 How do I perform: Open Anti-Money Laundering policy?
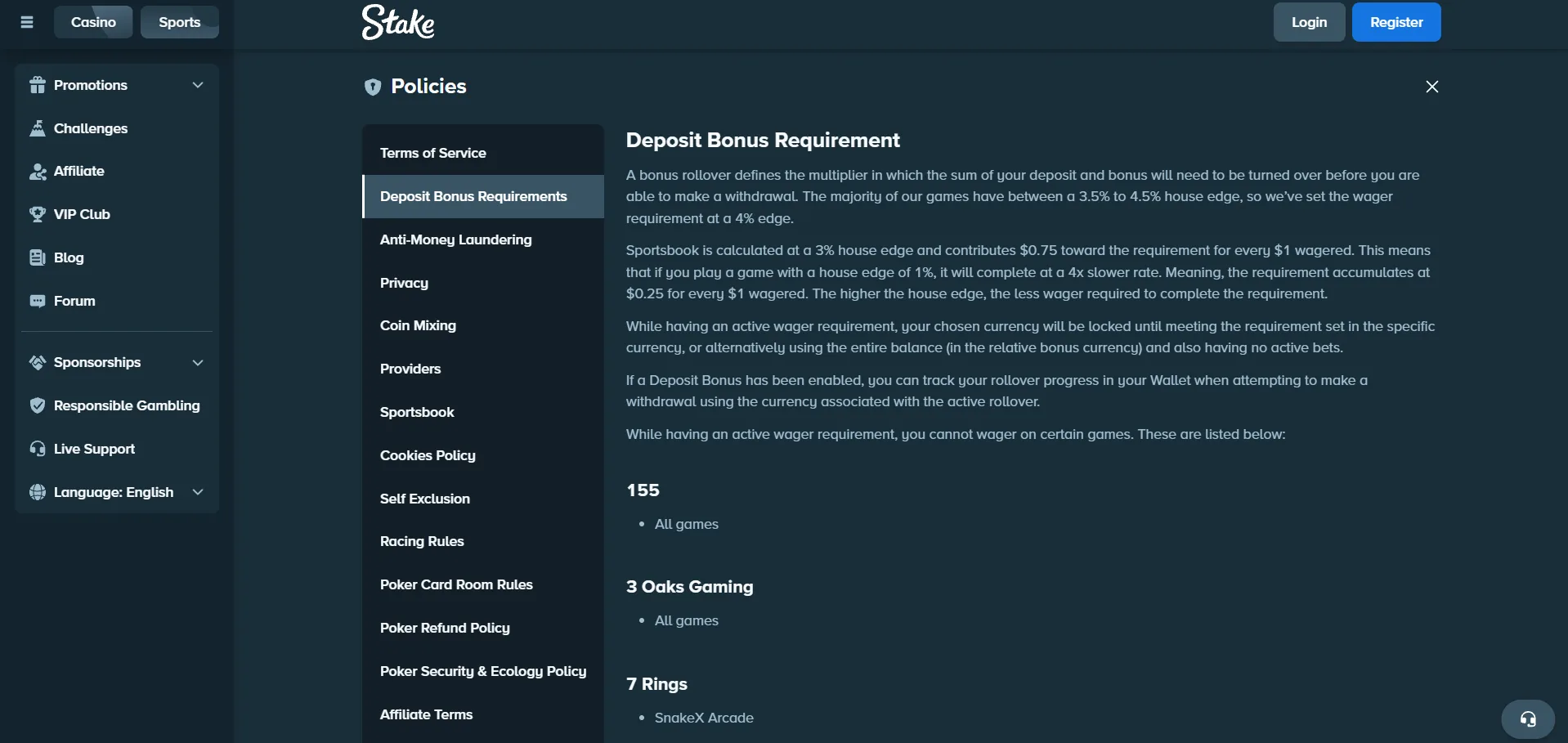[x=483, y=239]
